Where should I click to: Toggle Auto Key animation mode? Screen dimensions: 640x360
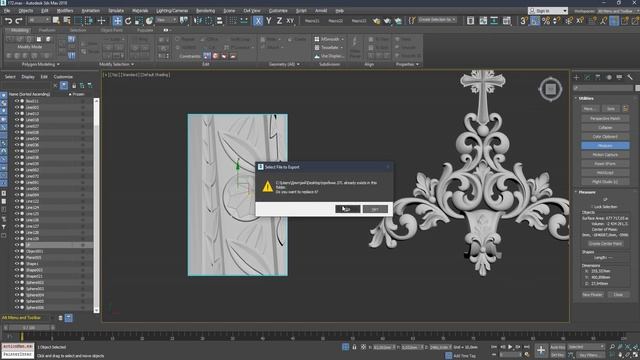[x=558, y=347]
